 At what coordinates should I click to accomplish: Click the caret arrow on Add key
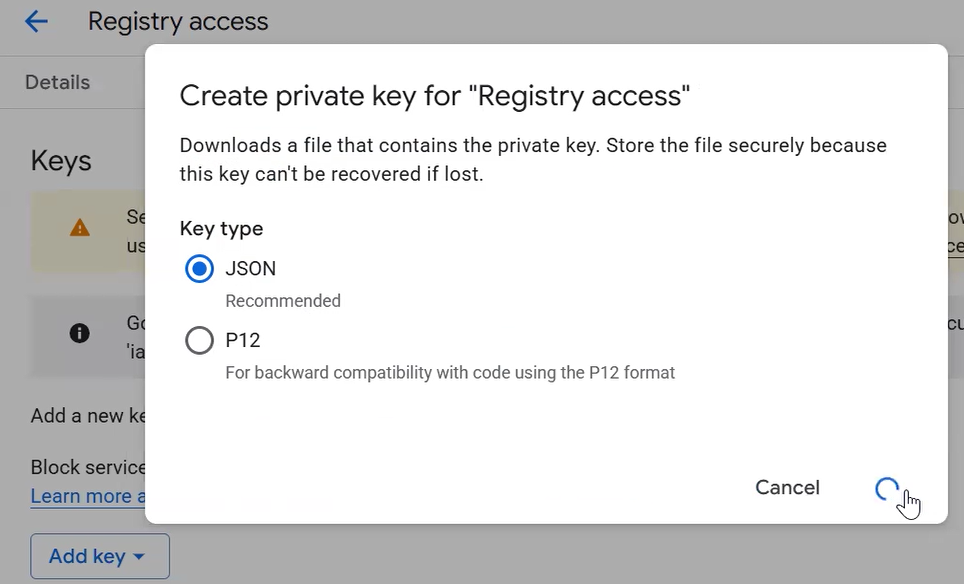(139, 557)
